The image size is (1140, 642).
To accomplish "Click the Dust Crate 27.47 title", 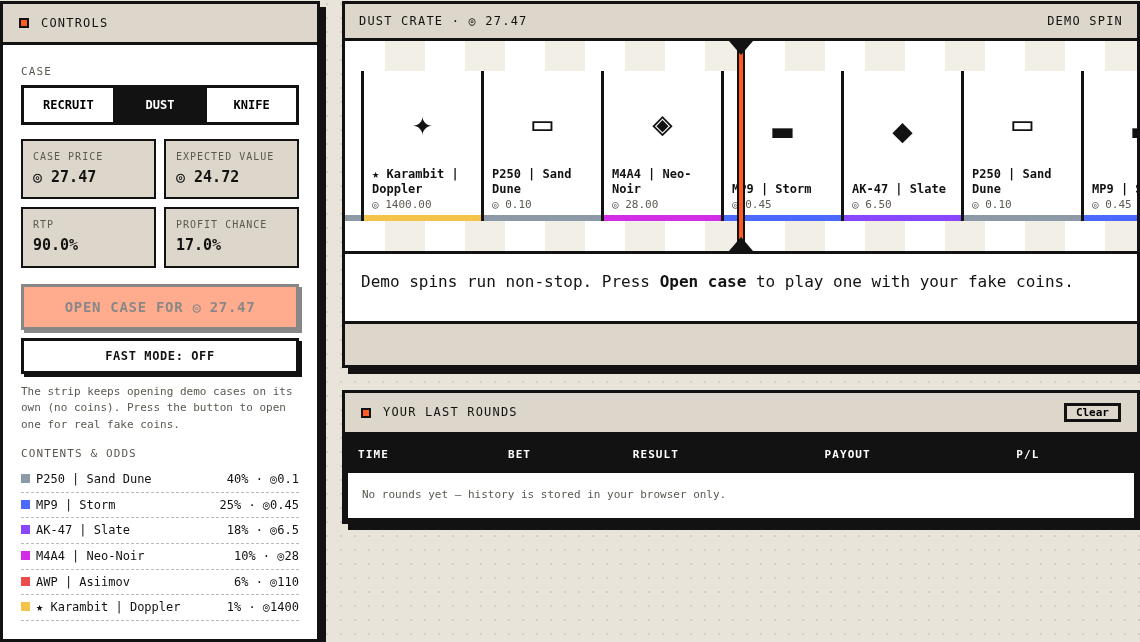I will coord(442,21).
